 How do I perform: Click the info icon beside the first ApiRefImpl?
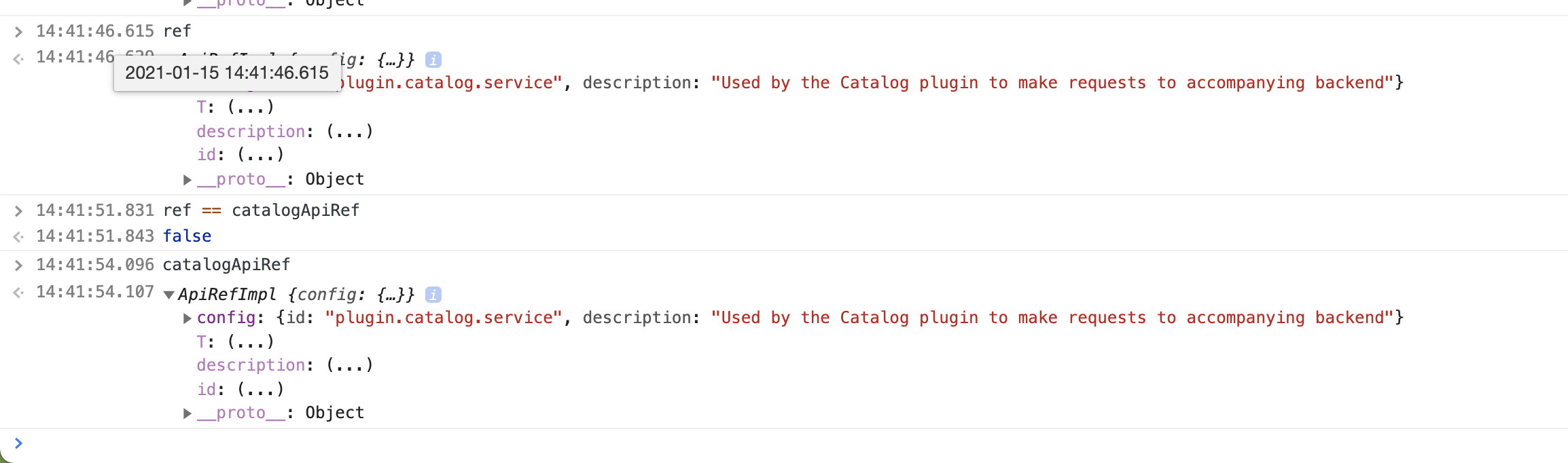[x=433, y=59]
